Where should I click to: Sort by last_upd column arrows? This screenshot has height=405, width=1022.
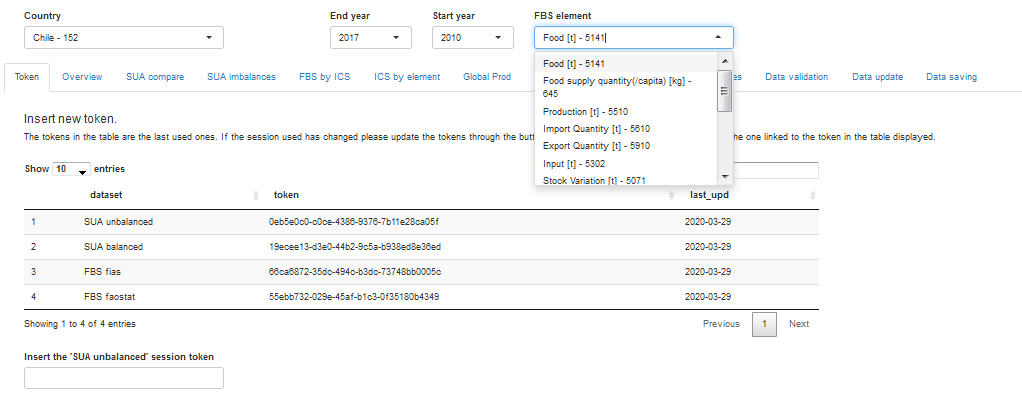tap(813, 195)
